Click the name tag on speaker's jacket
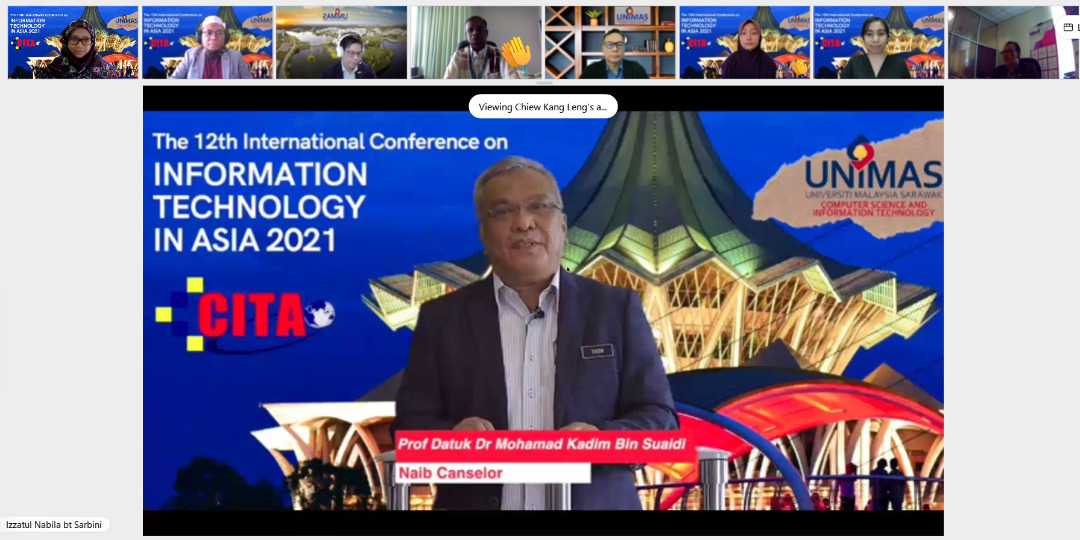The height and width of the screenshot is (540, 1080). pyautogui.click(x=598, y=351)
